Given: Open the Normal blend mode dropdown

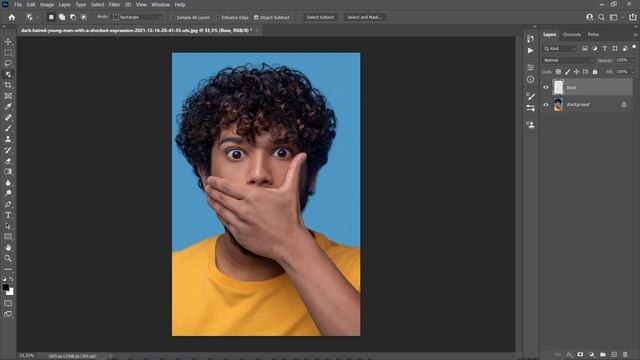Looking at the screenshot, I should pyautogui.click(x=568, y=60).
